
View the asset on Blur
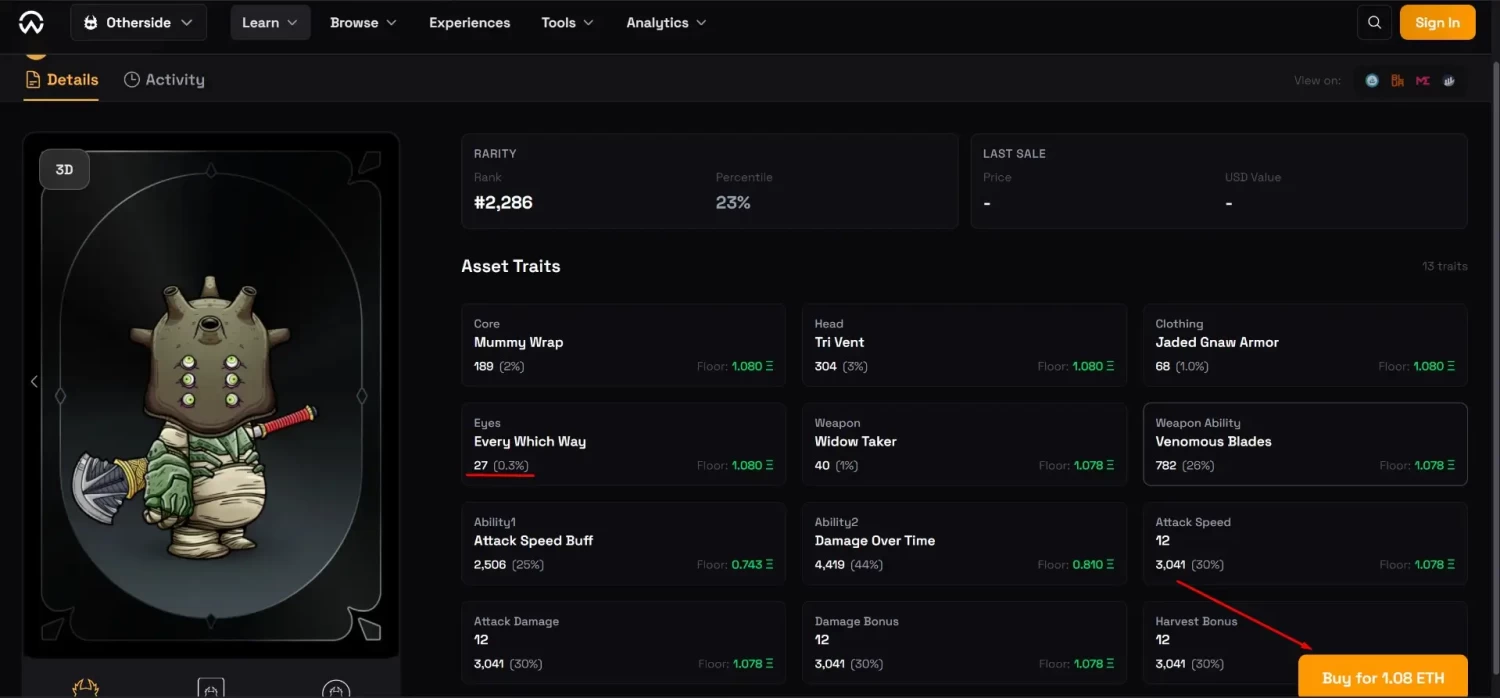(x=1397, y=80)
